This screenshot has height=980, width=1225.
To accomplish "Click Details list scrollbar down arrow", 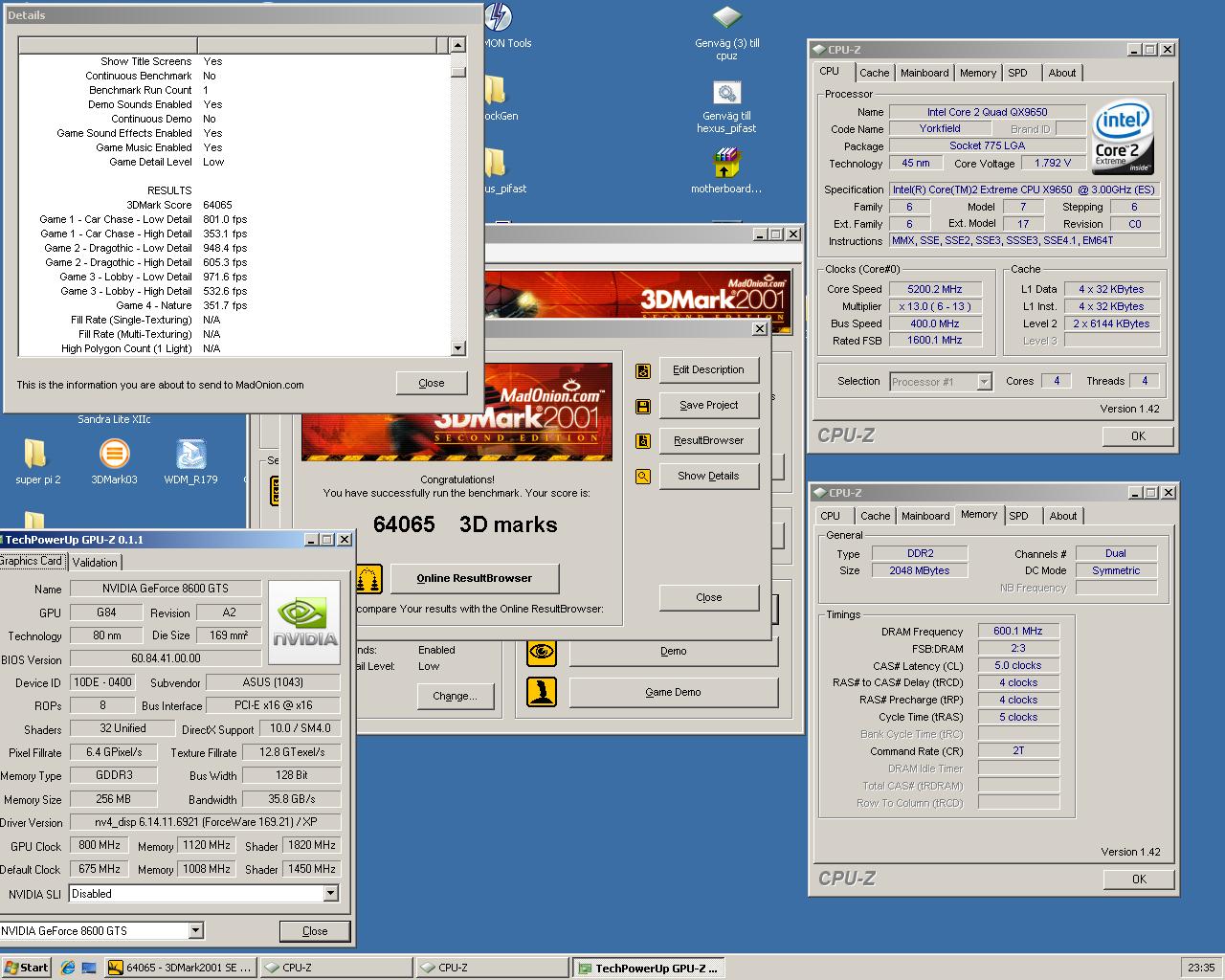I will (457, 348).
